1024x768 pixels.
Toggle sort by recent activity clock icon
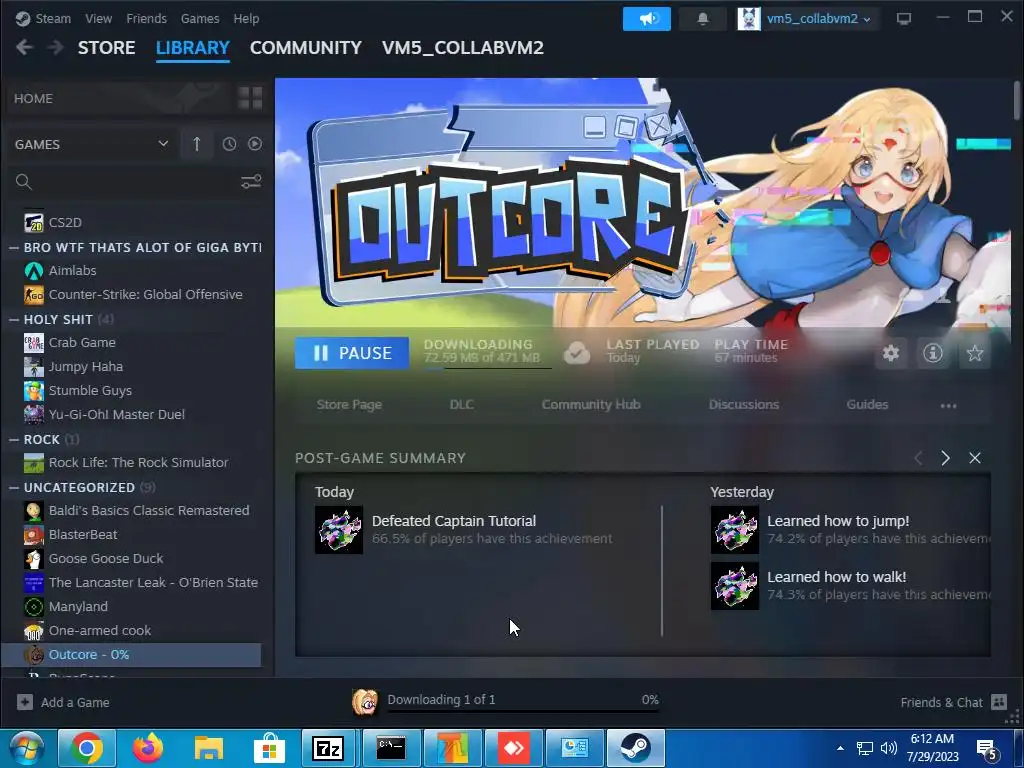coord(229,144)
